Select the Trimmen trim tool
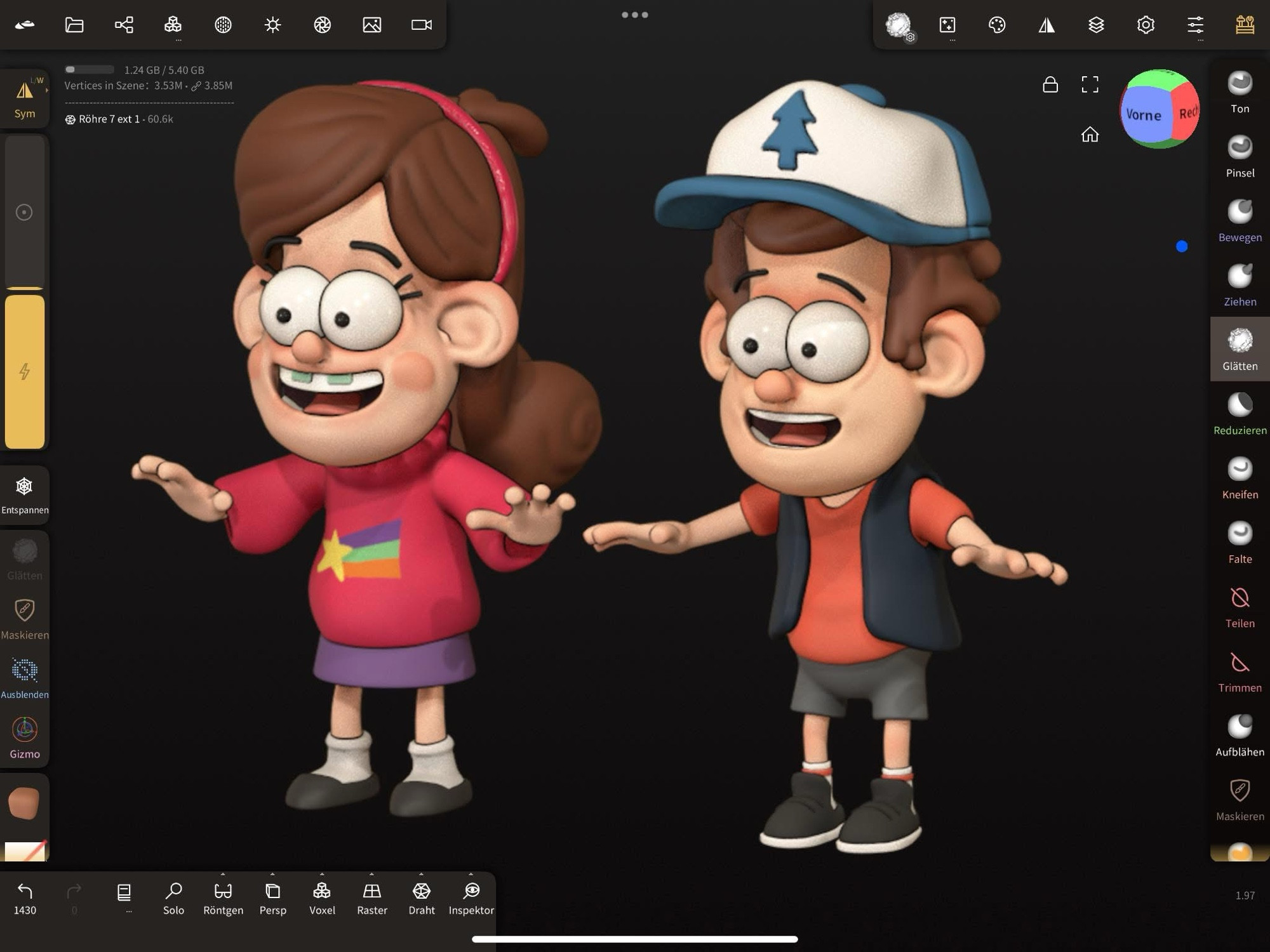 (x=1240, y=671)
